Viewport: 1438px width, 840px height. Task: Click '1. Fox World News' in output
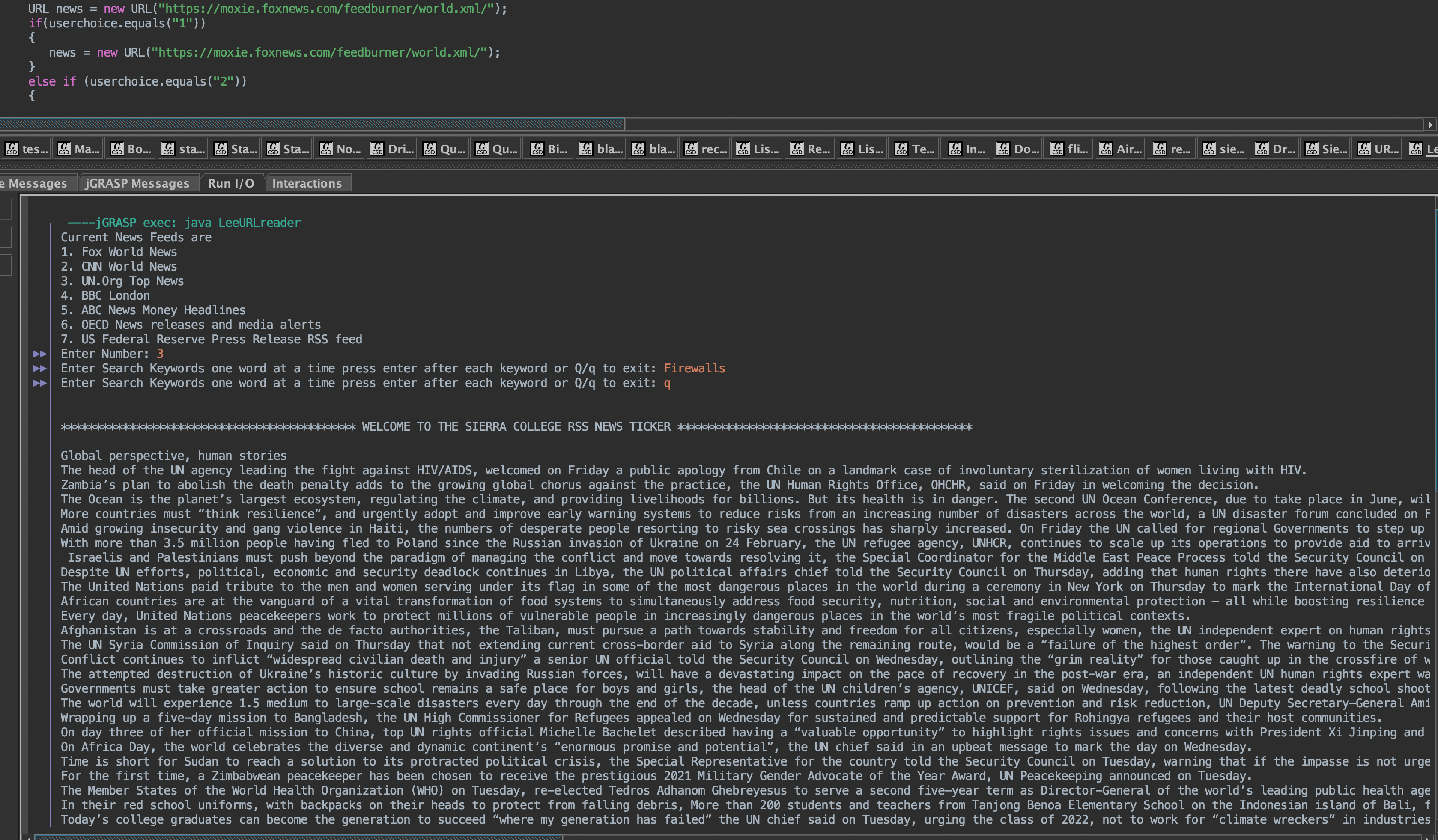(119, 252)
